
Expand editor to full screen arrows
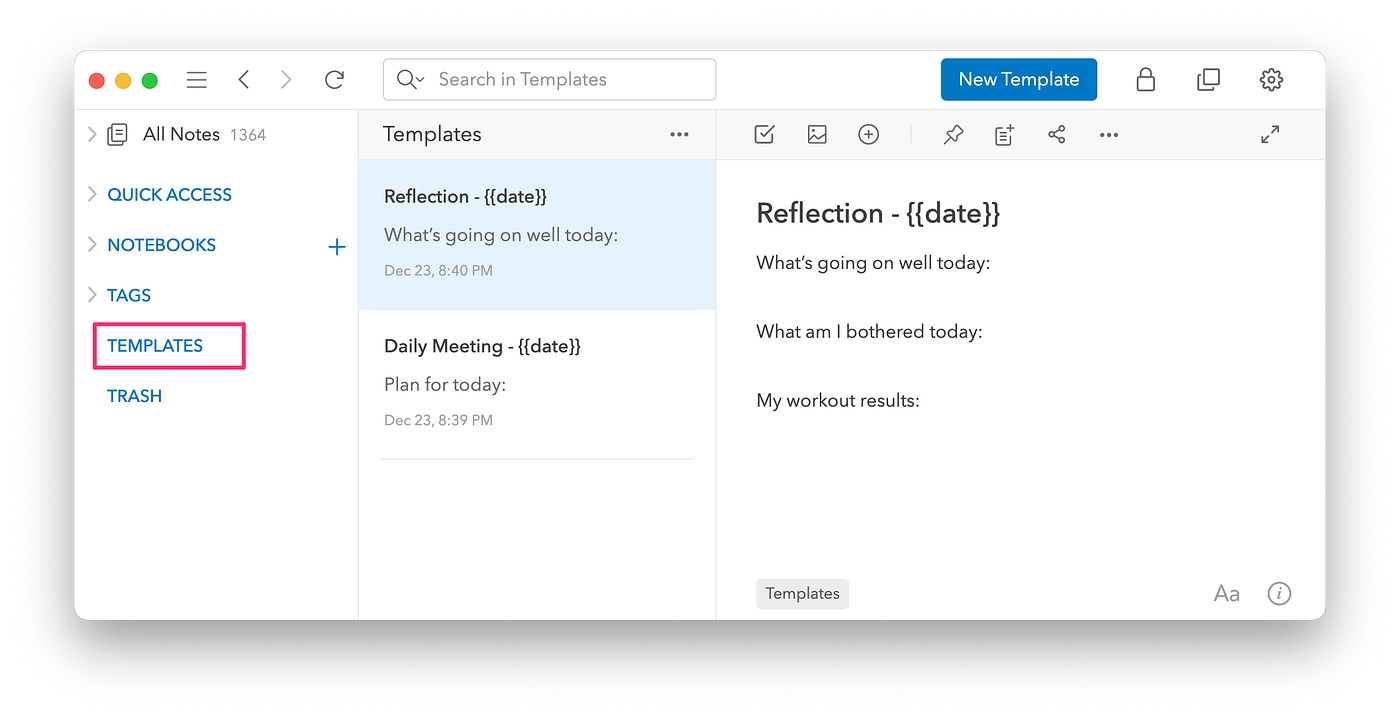1270,134
